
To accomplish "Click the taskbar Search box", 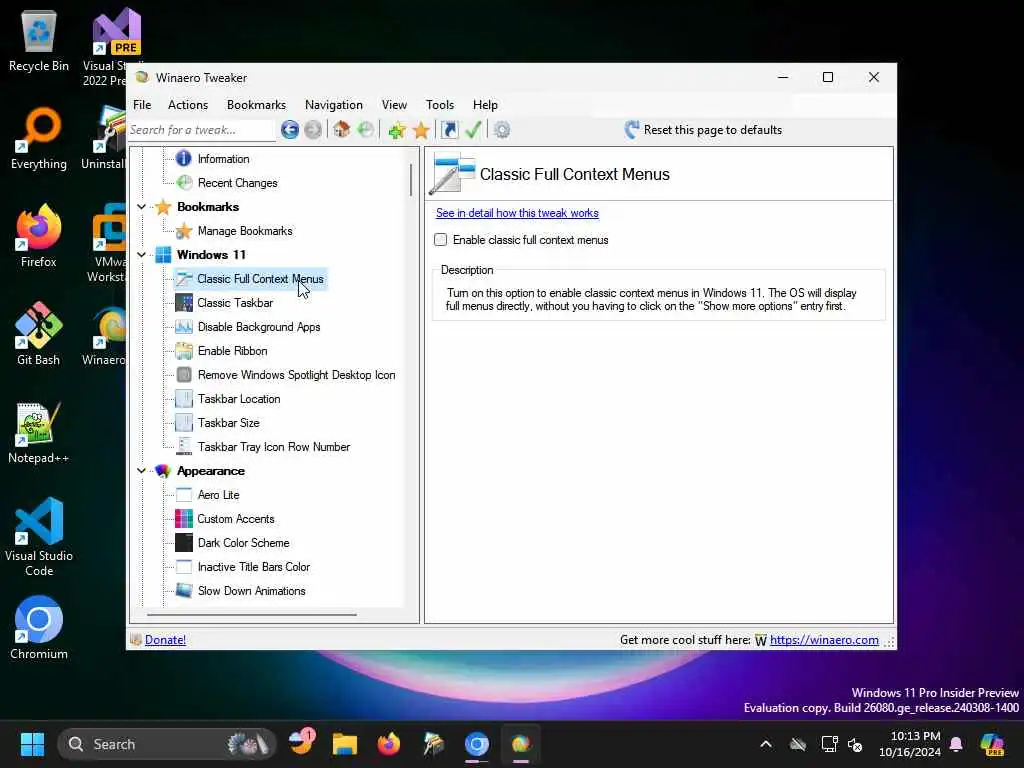I will pyautogui.click(x=167, y=744).
